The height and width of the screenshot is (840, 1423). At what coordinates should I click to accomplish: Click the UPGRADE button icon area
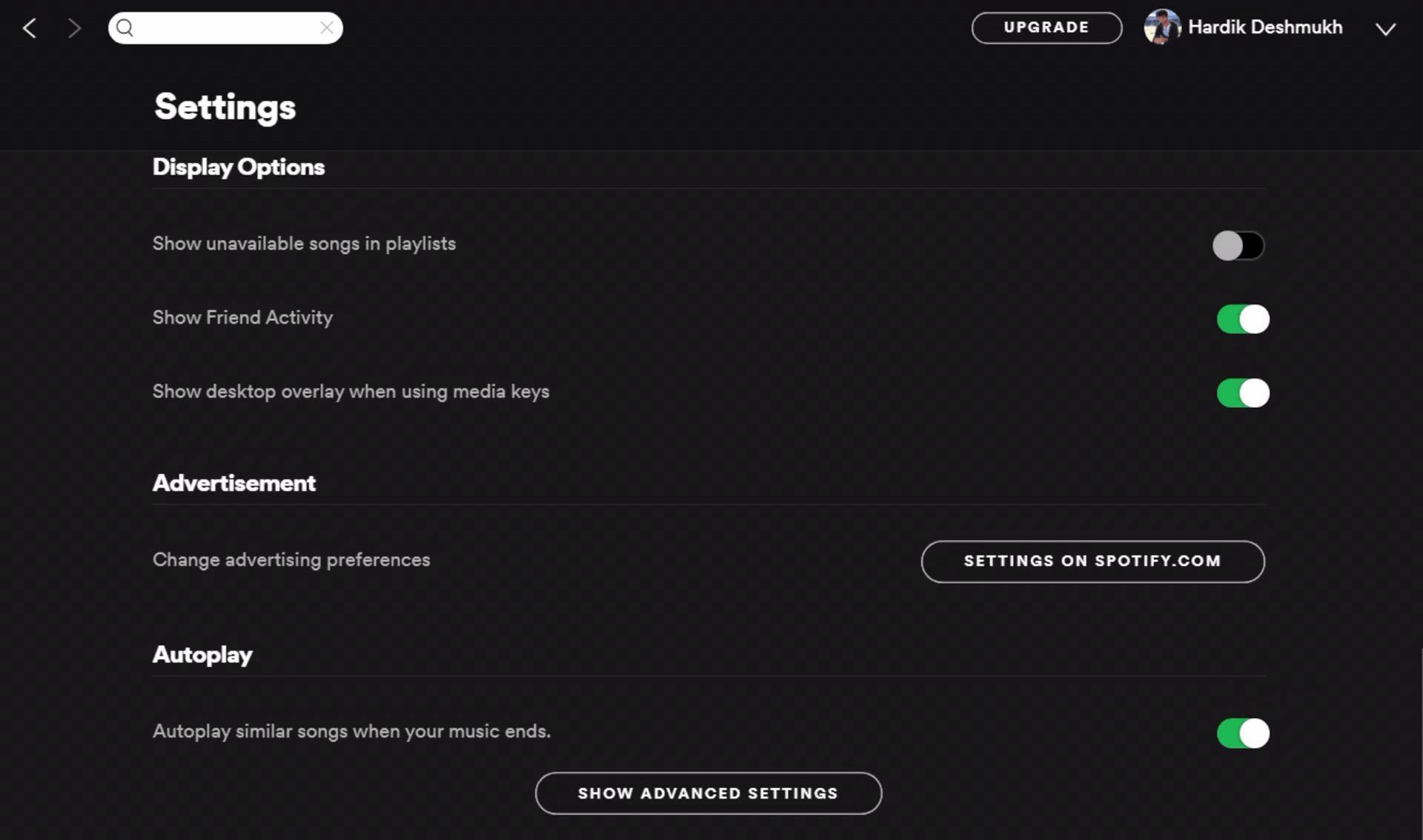point(1047,28)
